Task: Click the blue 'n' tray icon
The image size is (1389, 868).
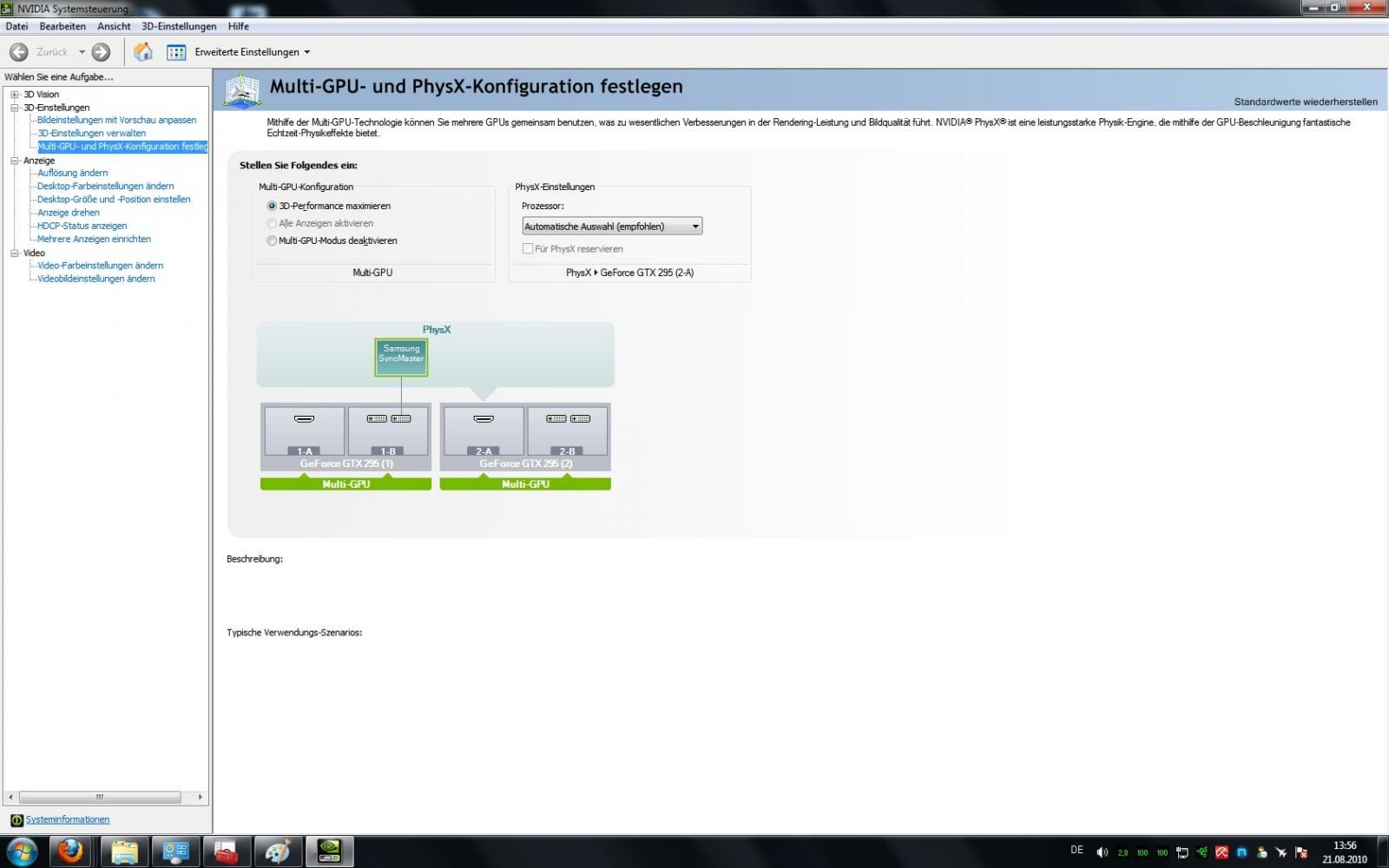Action: point(1241,852)
